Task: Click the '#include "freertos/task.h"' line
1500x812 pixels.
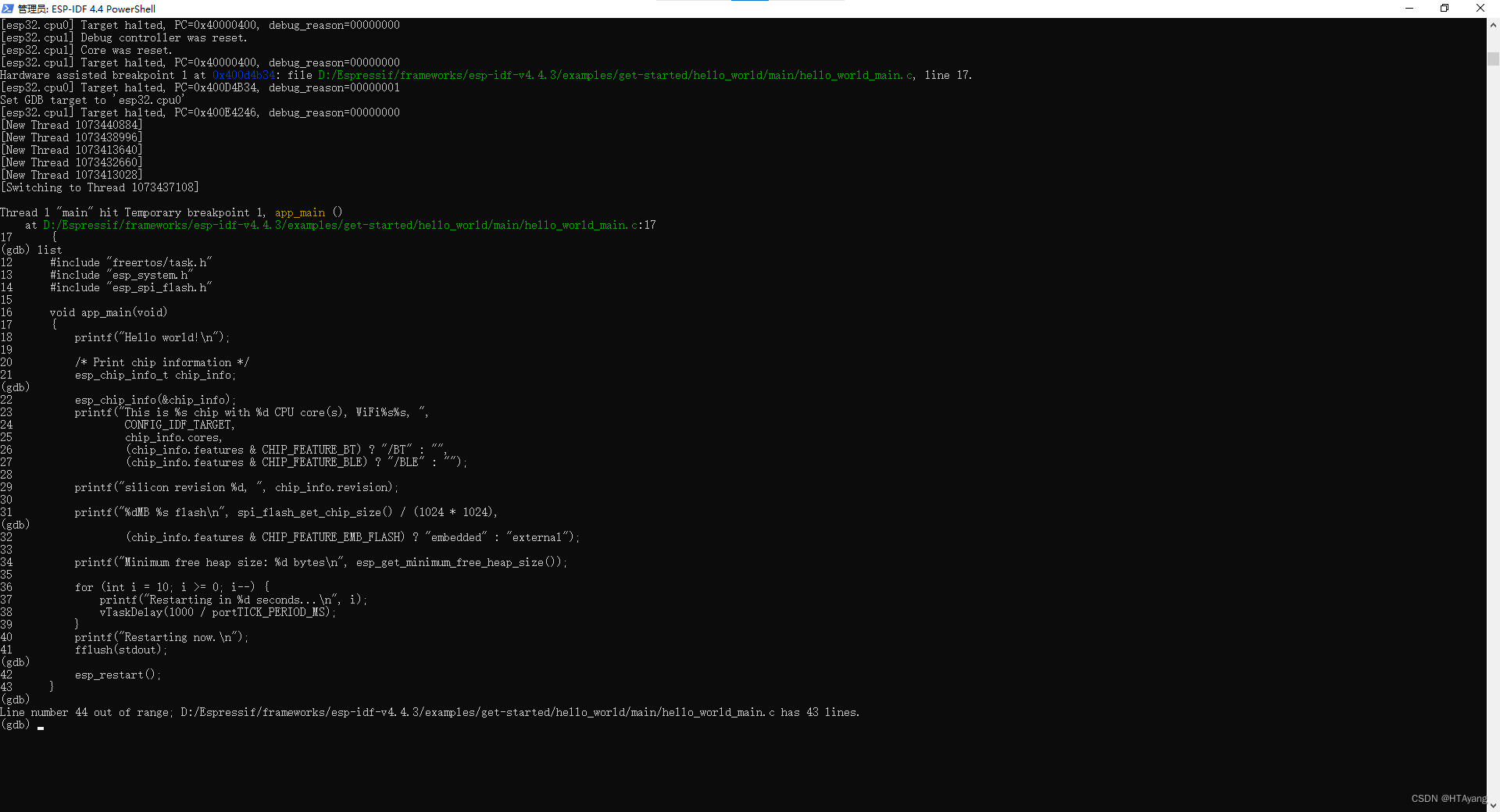Action: pos(130,262)
